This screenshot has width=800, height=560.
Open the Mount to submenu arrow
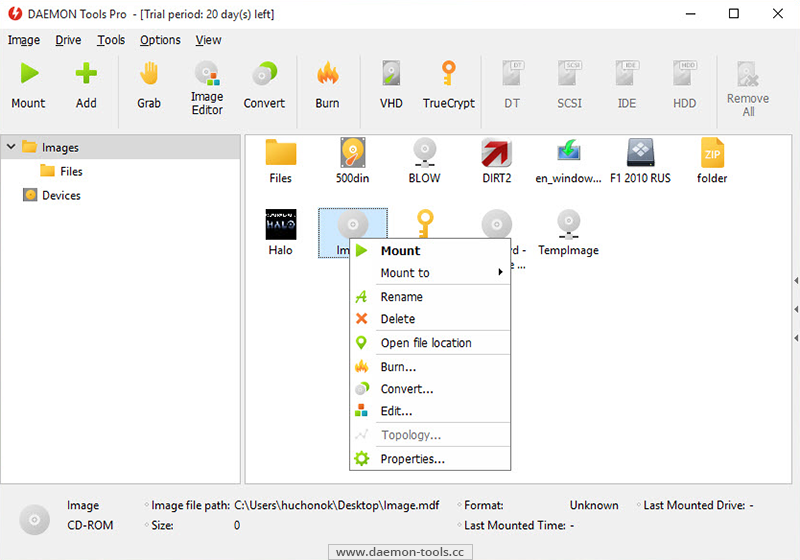coord(501,272)
